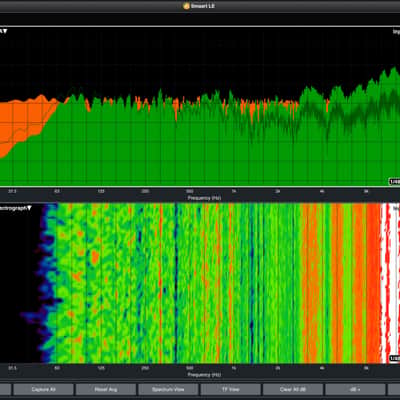Click the 250 Hz axis label under spectrograph

[x=145, y=368]
